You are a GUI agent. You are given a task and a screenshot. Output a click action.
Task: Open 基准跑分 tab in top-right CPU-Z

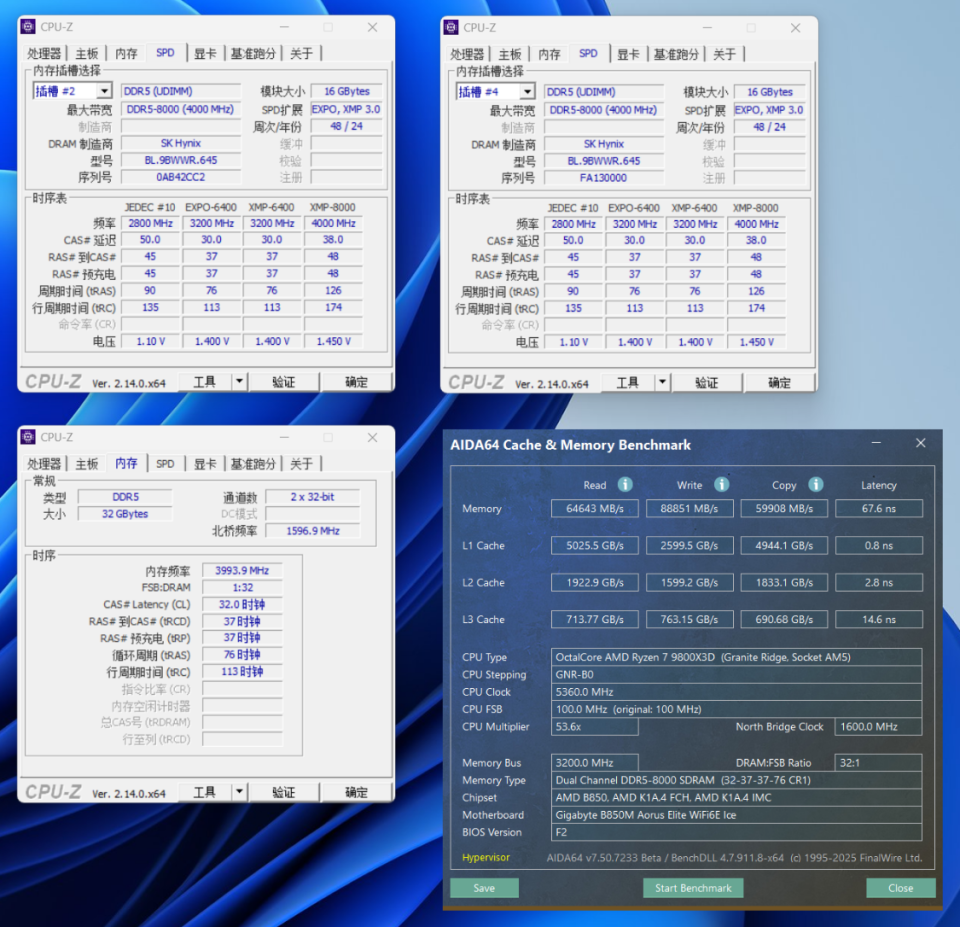pos(676,54)
